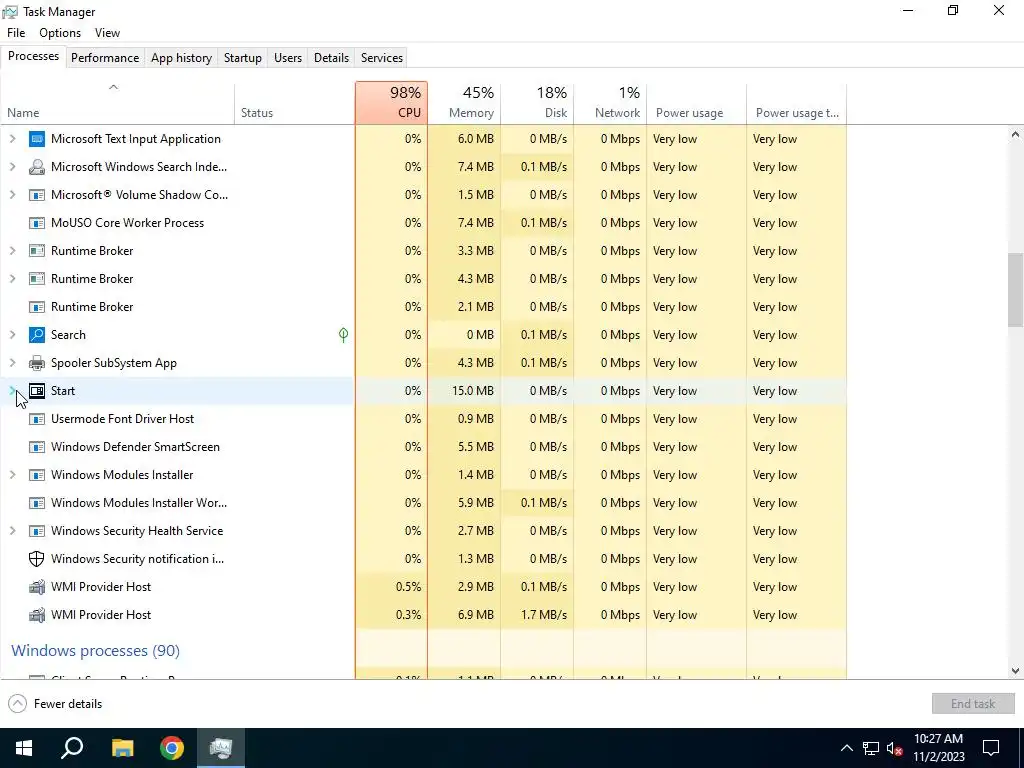Click the Microsoft Text Input Application icon
1024x768 pixels.
pyautogui.click(x=37, y=139)
